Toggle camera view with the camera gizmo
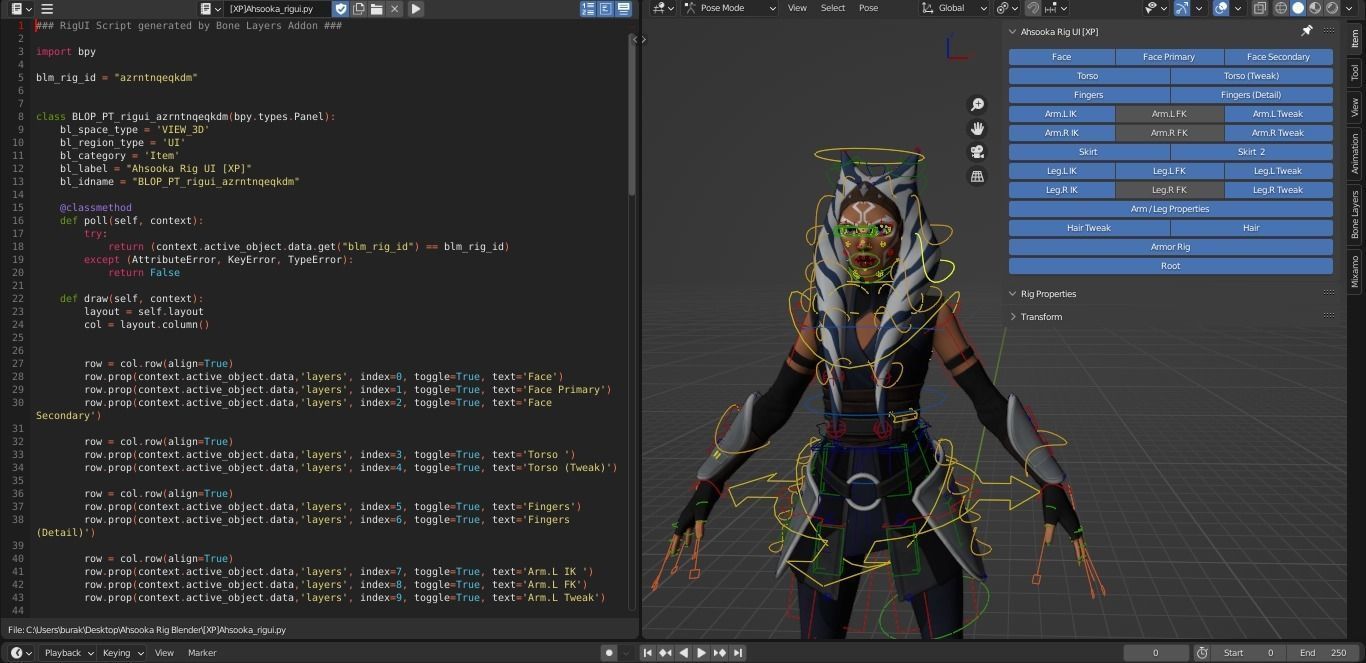The image size is (1366, 663). [x=977, y=152]
